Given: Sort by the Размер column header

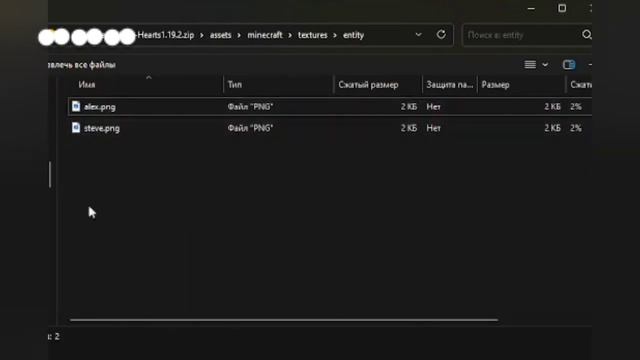Looking at the screenshot, I should tap(496, 85).
